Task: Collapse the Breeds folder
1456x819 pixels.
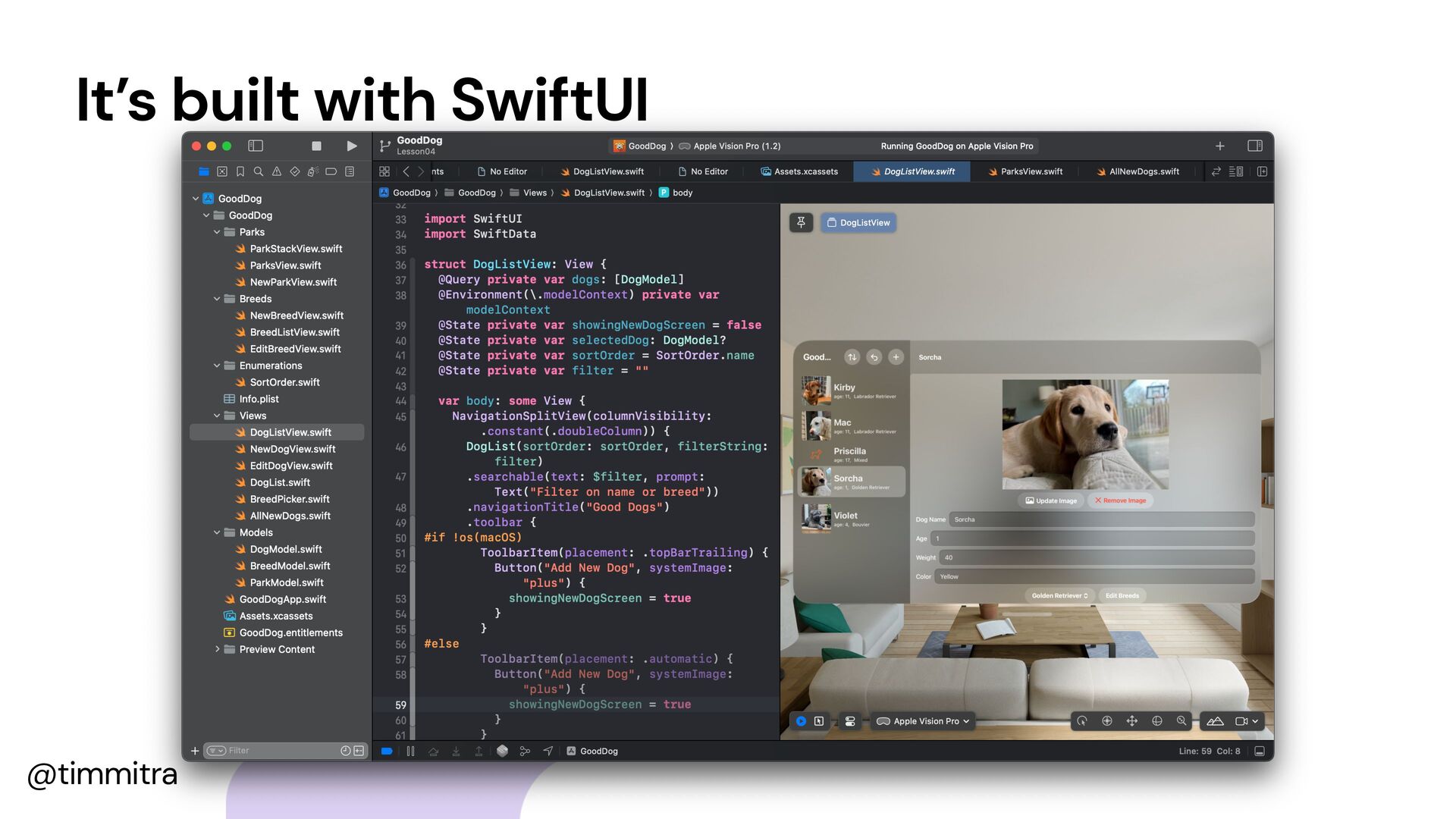Action: pyautogui.click(x=217, y=299)
